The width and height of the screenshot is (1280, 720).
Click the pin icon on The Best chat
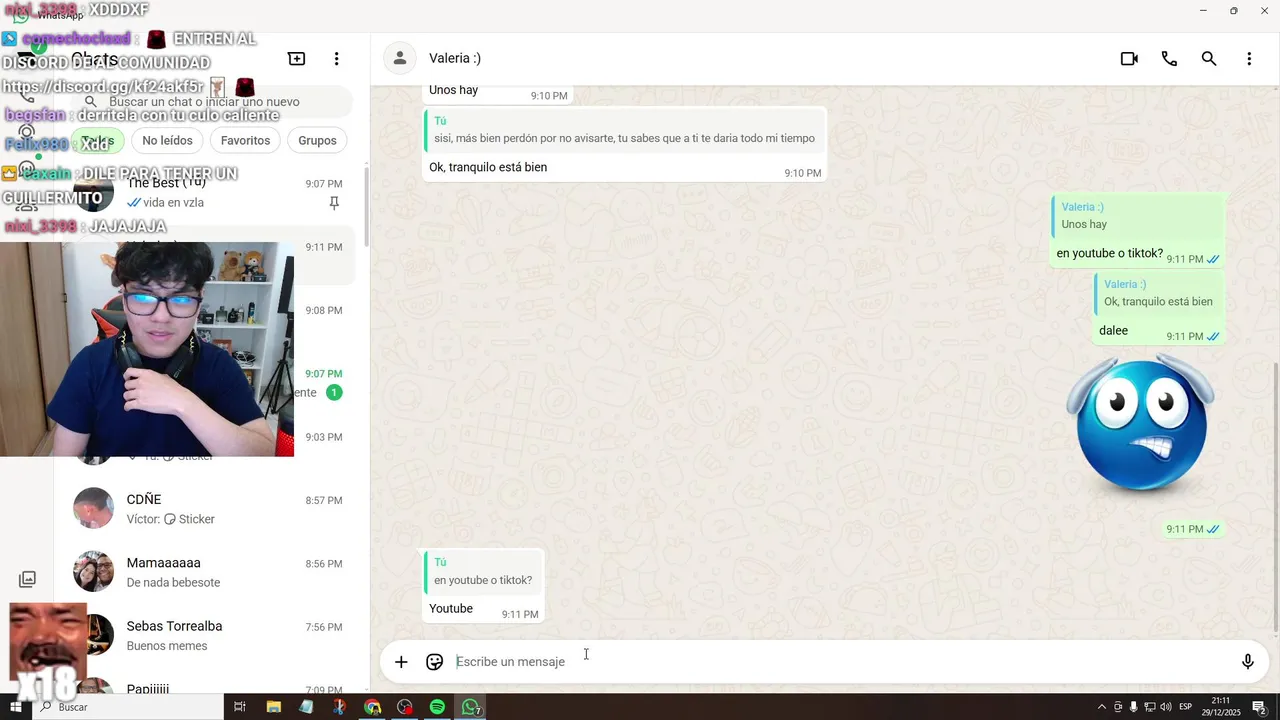[334, 203]
